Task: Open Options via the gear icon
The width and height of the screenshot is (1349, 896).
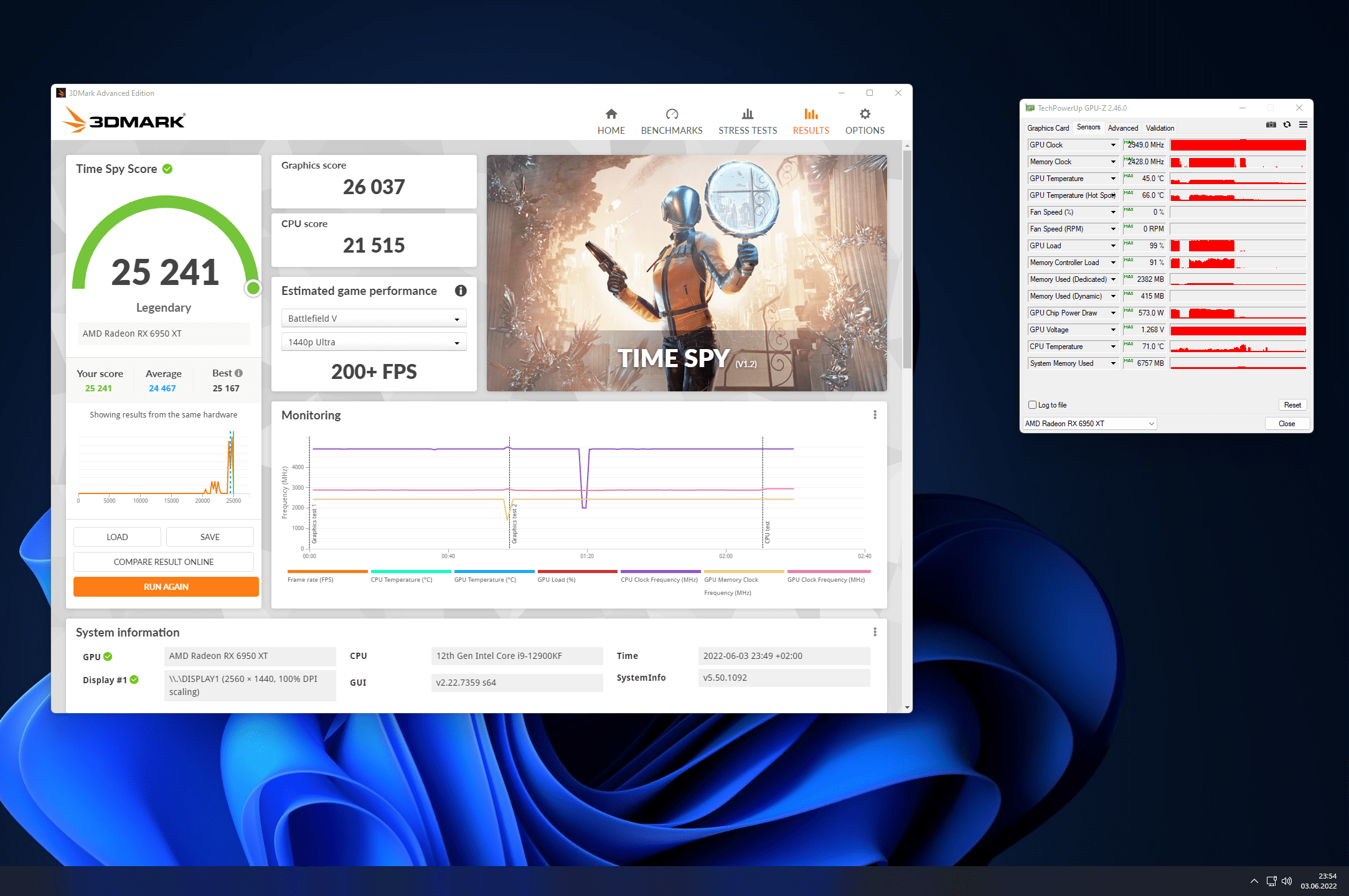Action: 864,114
